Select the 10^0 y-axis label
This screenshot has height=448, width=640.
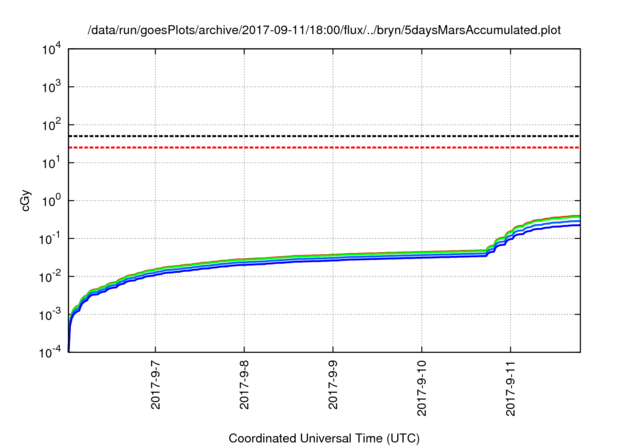[51, 201]
